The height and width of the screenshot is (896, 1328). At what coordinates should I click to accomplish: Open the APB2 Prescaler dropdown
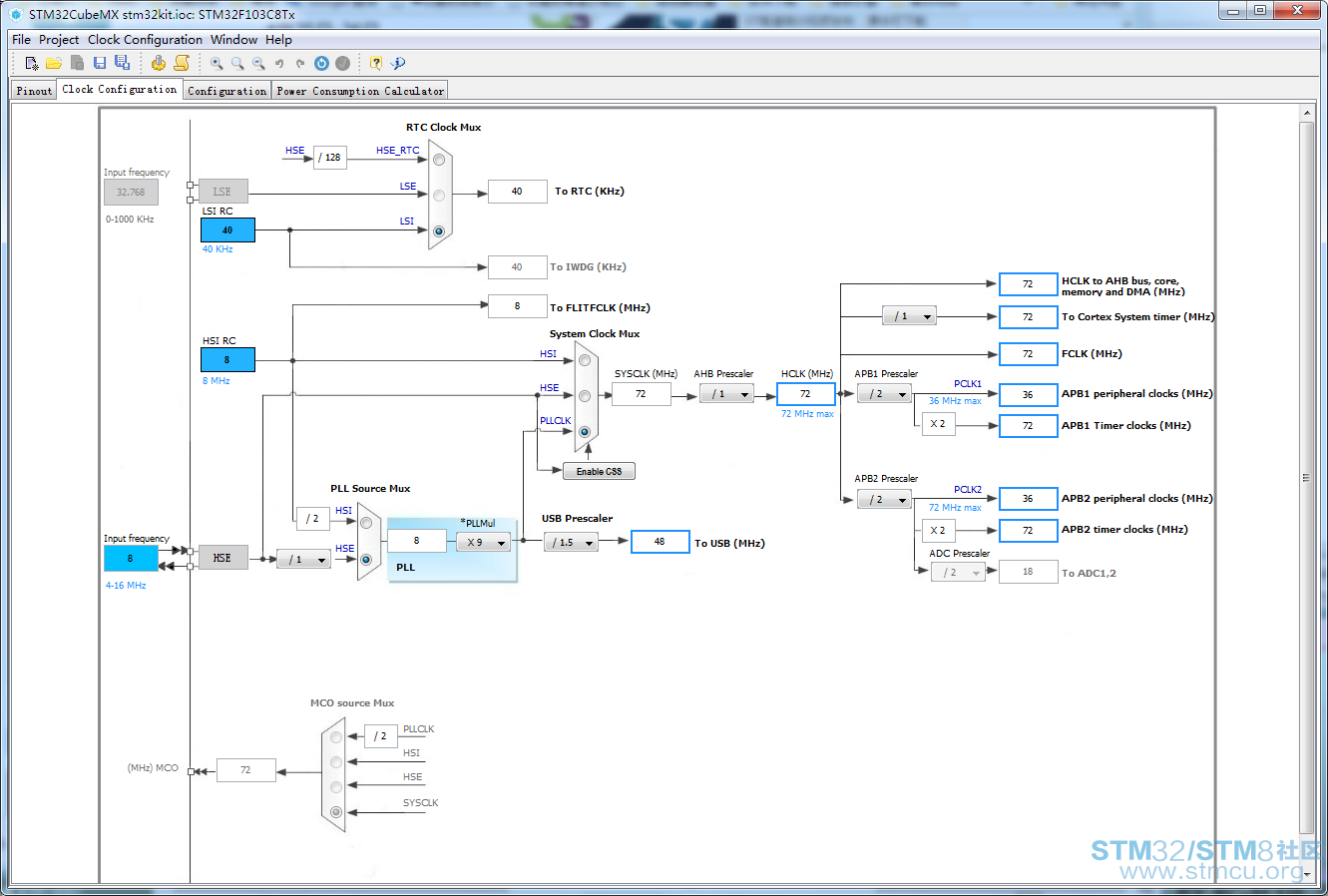pyautogui.click(x=884, y=500)
